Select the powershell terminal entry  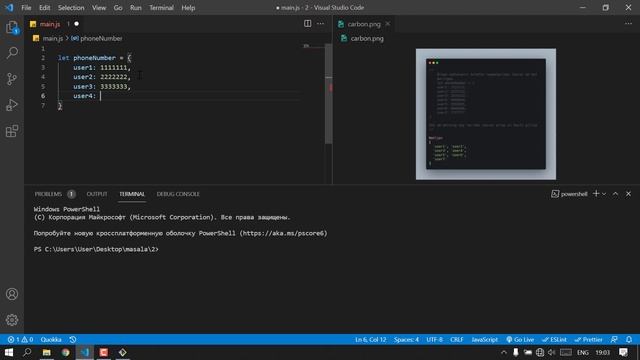click(569, 194)
